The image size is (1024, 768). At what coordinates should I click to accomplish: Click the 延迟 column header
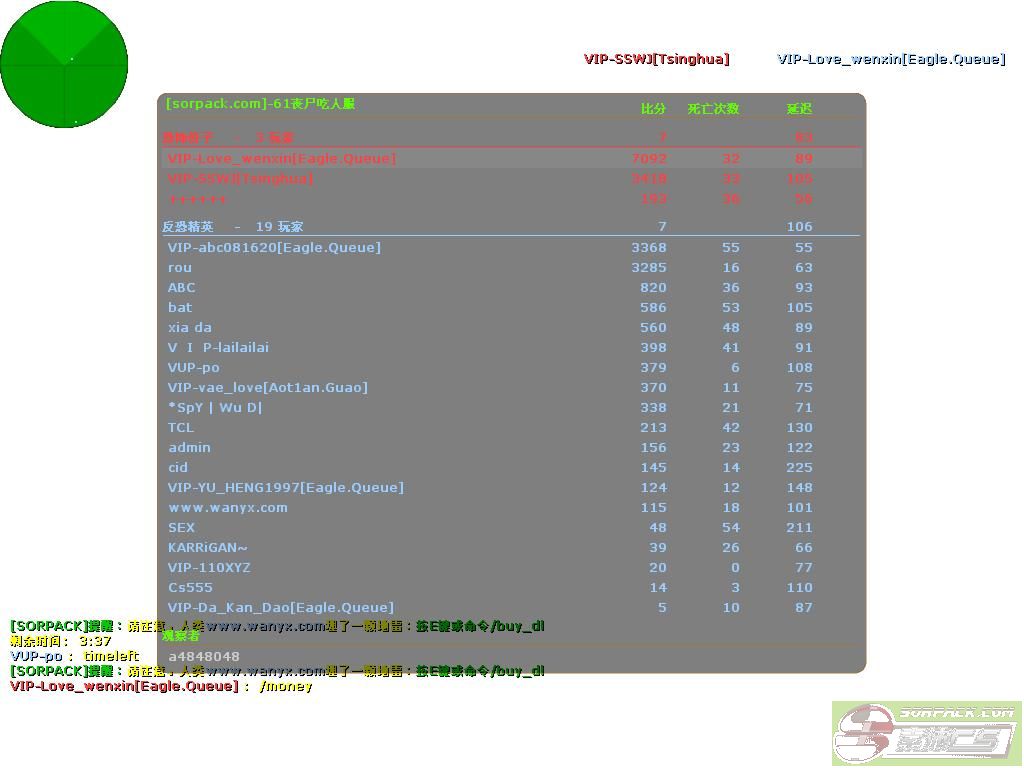799,109
